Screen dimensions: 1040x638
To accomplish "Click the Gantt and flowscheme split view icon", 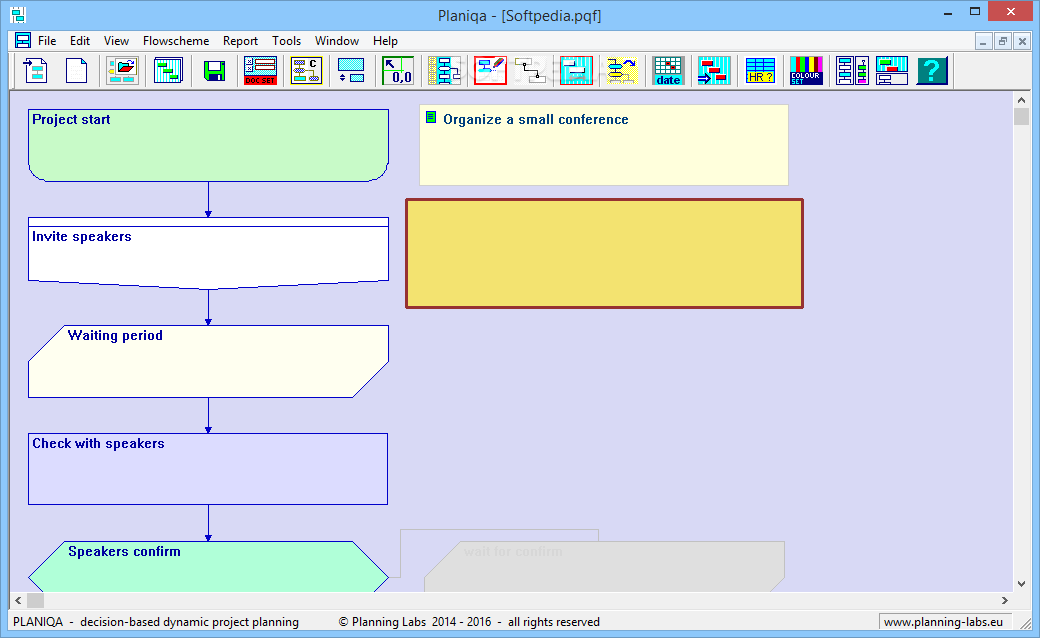I will (891, 70).
